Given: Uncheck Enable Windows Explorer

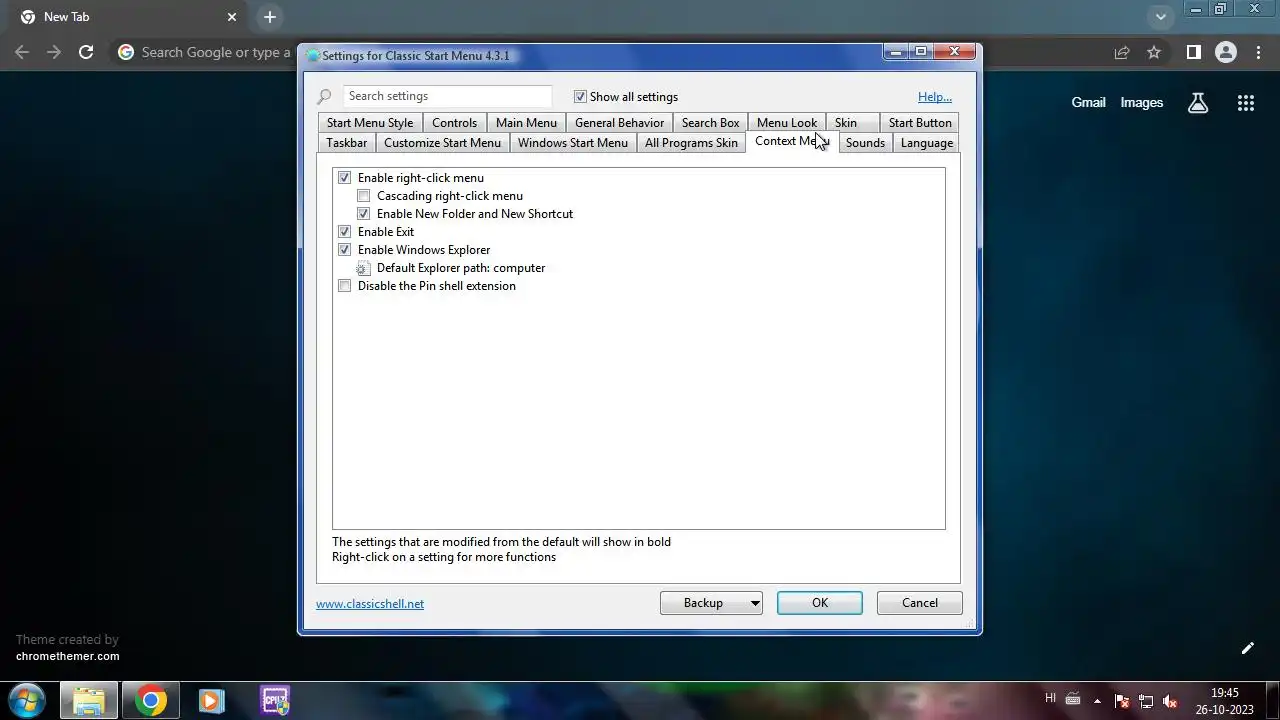Looking at the screenshot, I should (345, 250).
